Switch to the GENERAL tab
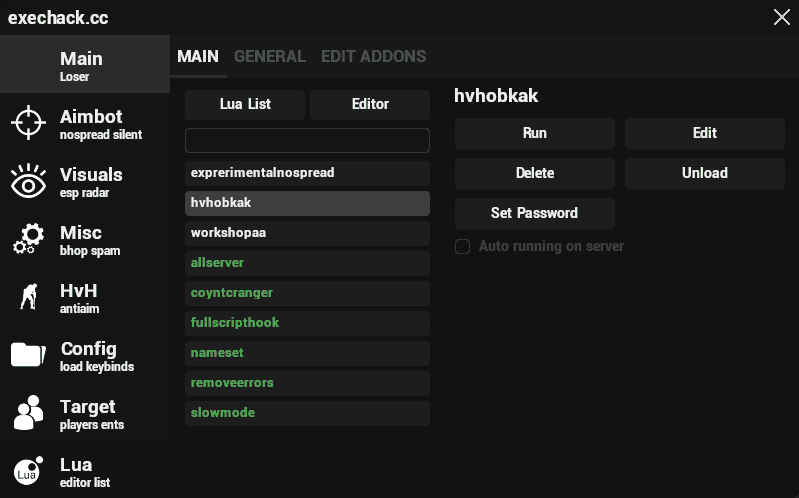Image resolution: width=799 pixels, height=498 pixels. pyautogui.click(x=269, y=57)
